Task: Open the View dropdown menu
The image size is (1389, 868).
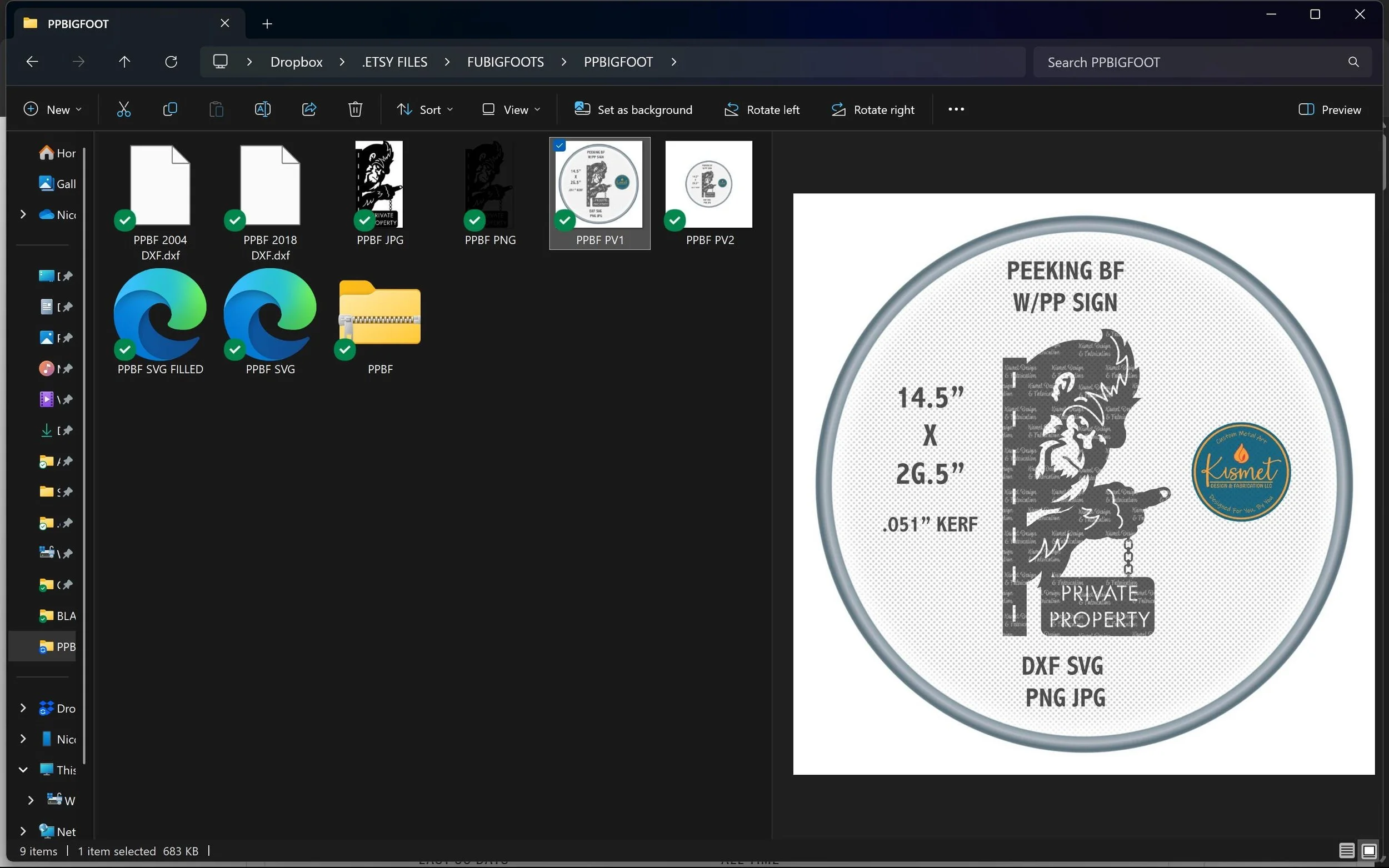Action: [x=511, y=109]
